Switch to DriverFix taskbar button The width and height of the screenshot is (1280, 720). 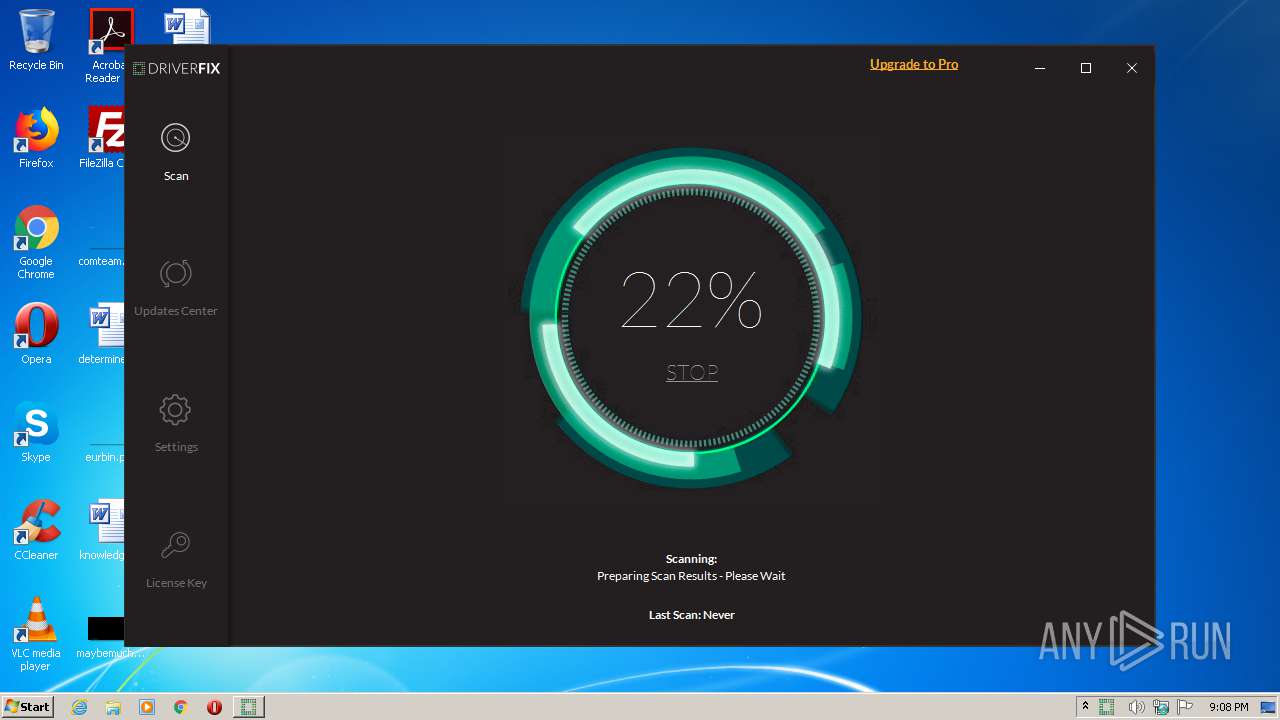pos(249,707)
